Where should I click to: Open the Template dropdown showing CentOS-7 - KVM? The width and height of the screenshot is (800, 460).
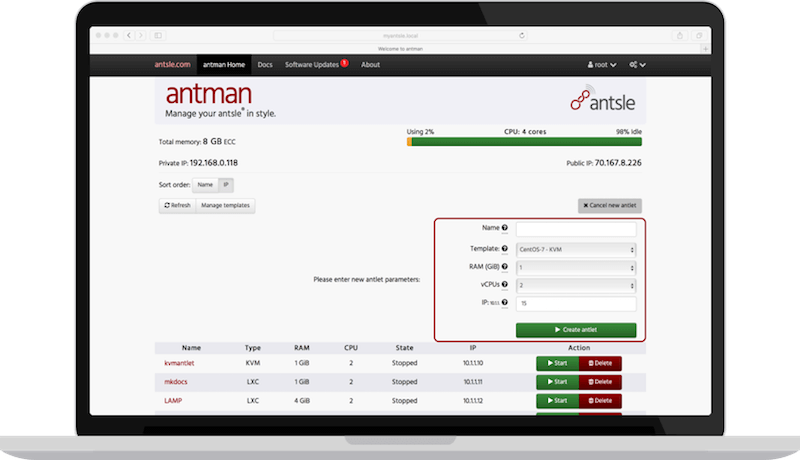click(x=576, y=249)
